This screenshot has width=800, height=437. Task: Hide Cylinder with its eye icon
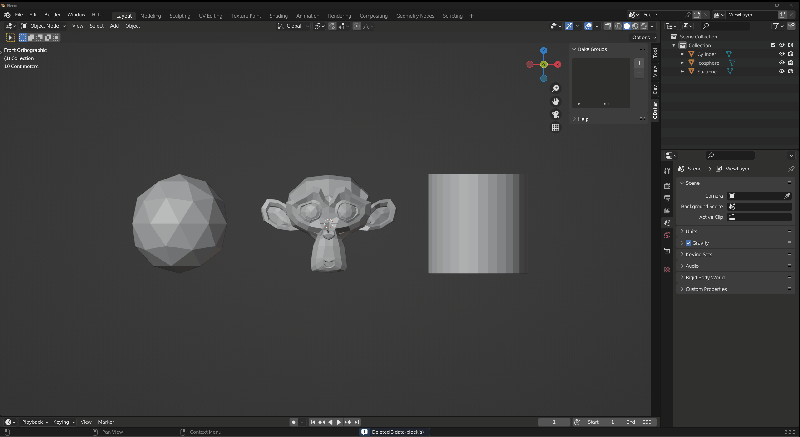click(782, 54)
